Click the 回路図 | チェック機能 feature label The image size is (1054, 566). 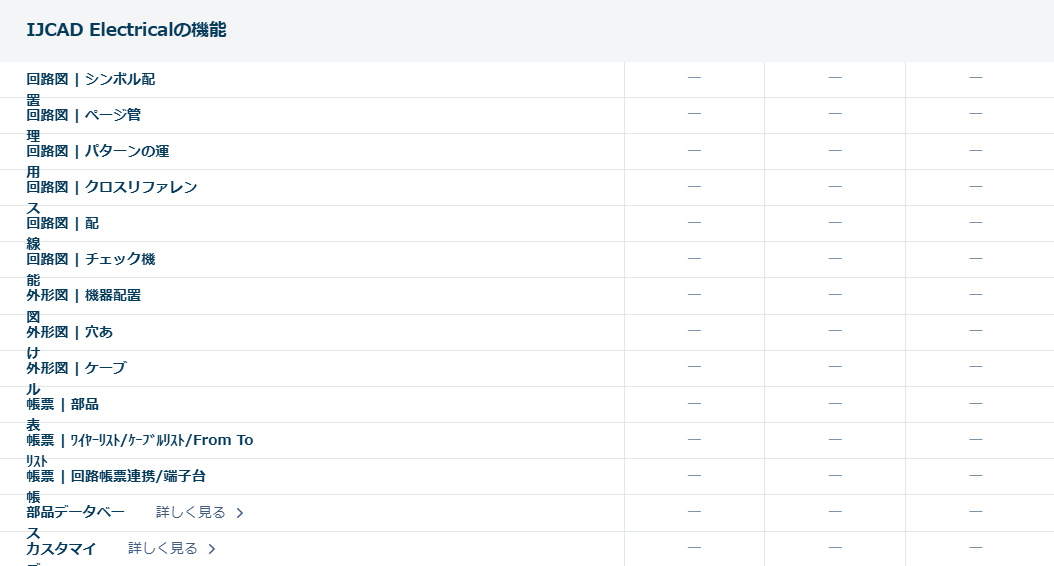[90, 259]
